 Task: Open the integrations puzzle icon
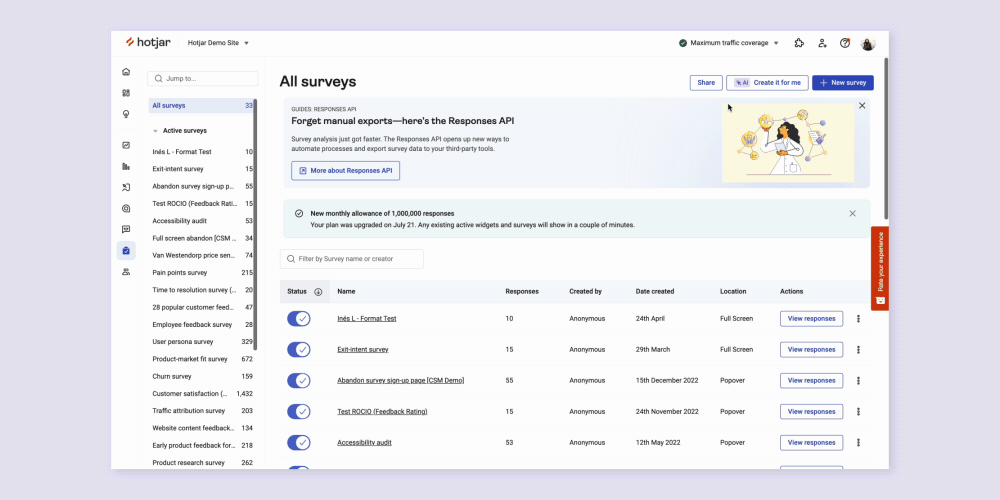[799, 43]
